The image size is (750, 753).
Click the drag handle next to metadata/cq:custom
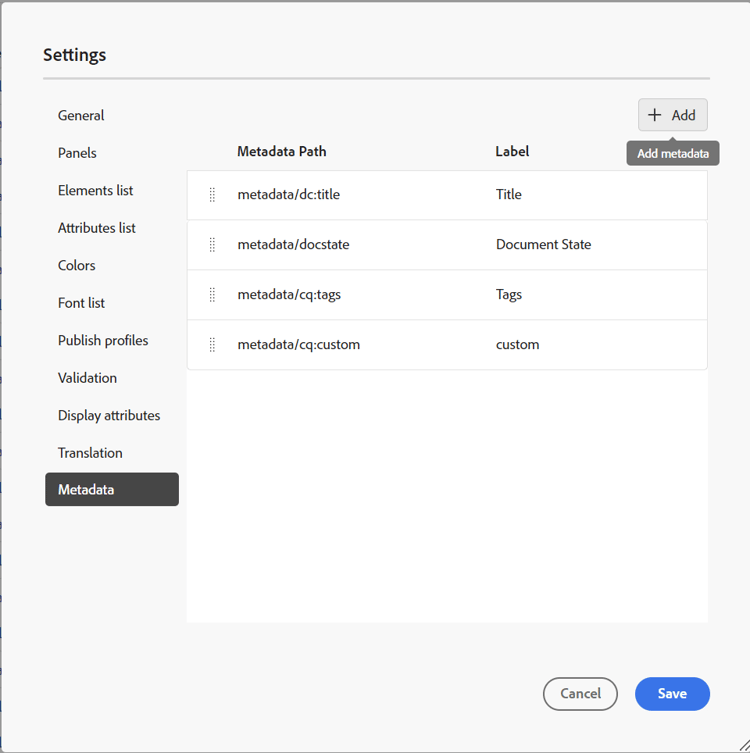pos(212,344)
